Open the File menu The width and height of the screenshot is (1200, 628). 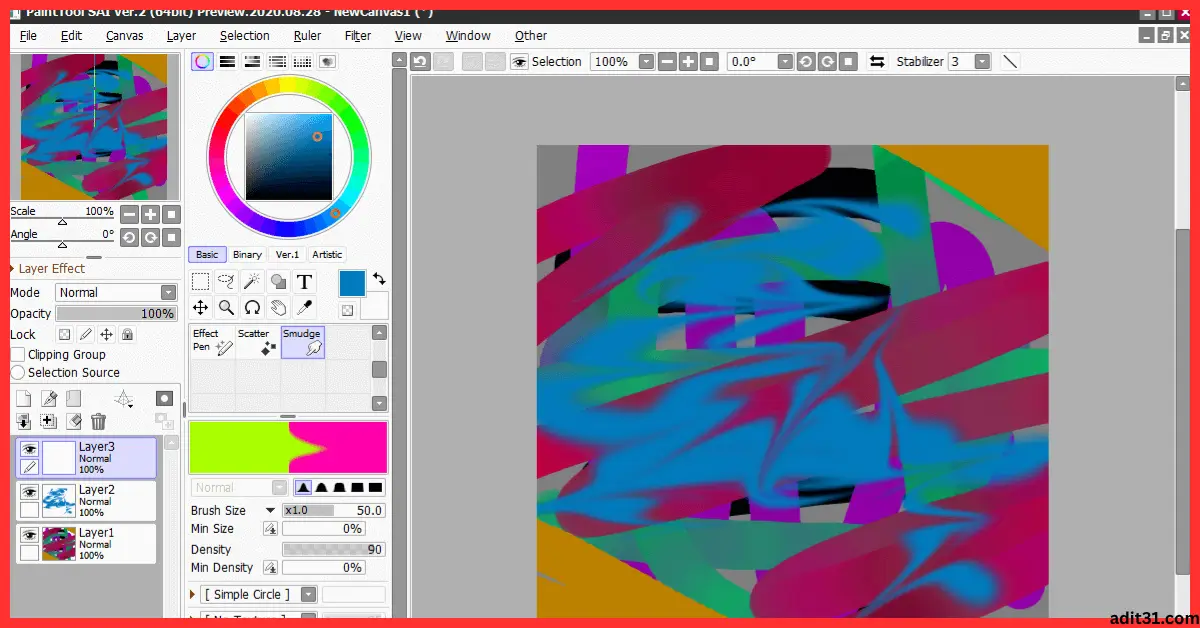[28, 35]
